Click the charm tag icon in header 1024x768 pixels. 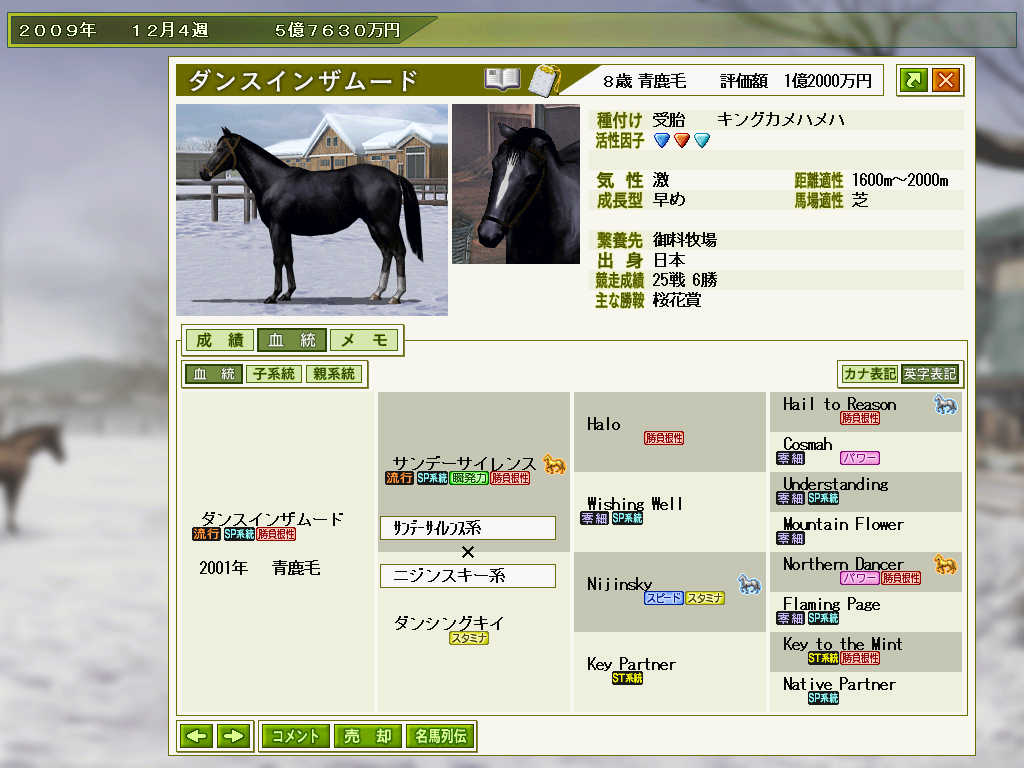[x=545, y=80]
